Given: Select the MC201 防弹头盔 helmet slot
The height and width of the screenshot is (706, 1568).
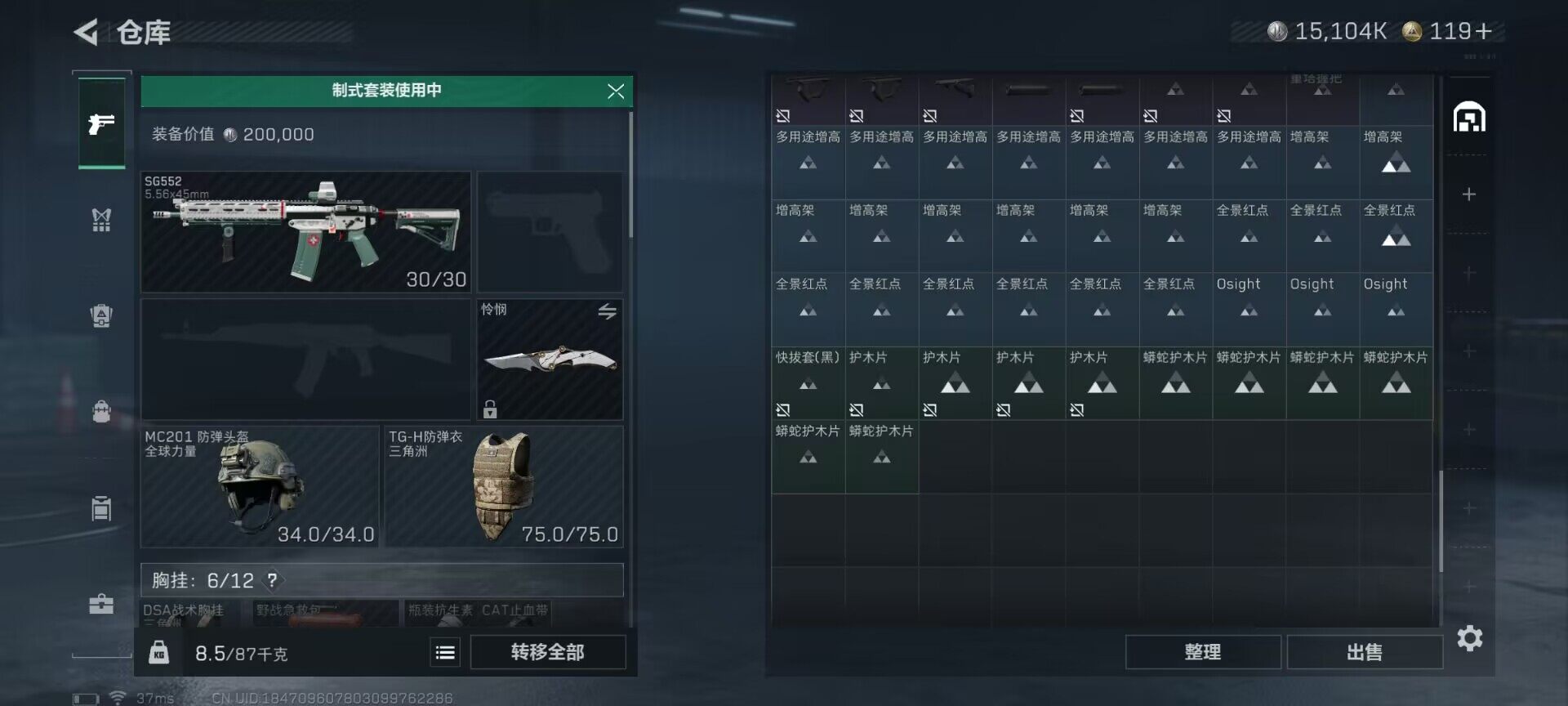Looking at the screenshot, I should pos(260,486).
